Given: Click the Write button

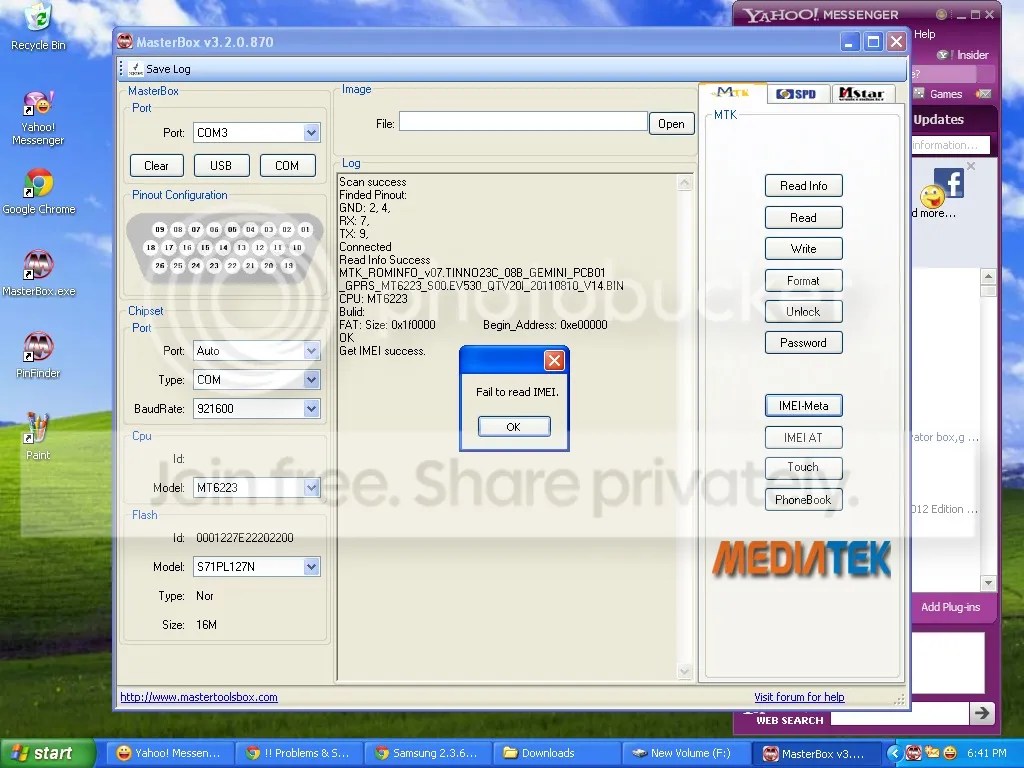Looking at the screenshot, I should pyautogui.click(x=803, y=249).
